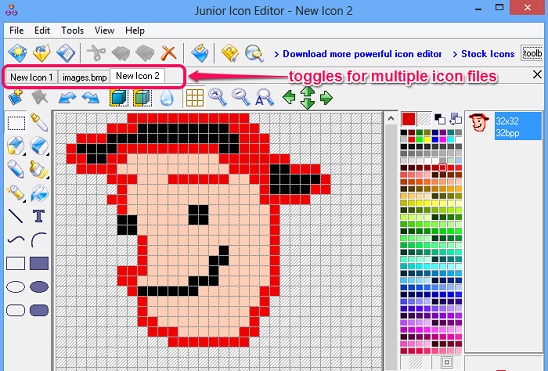Click the import image toolbar icon
Viewport: 548px width, 371px height.
tap(200, 53)
